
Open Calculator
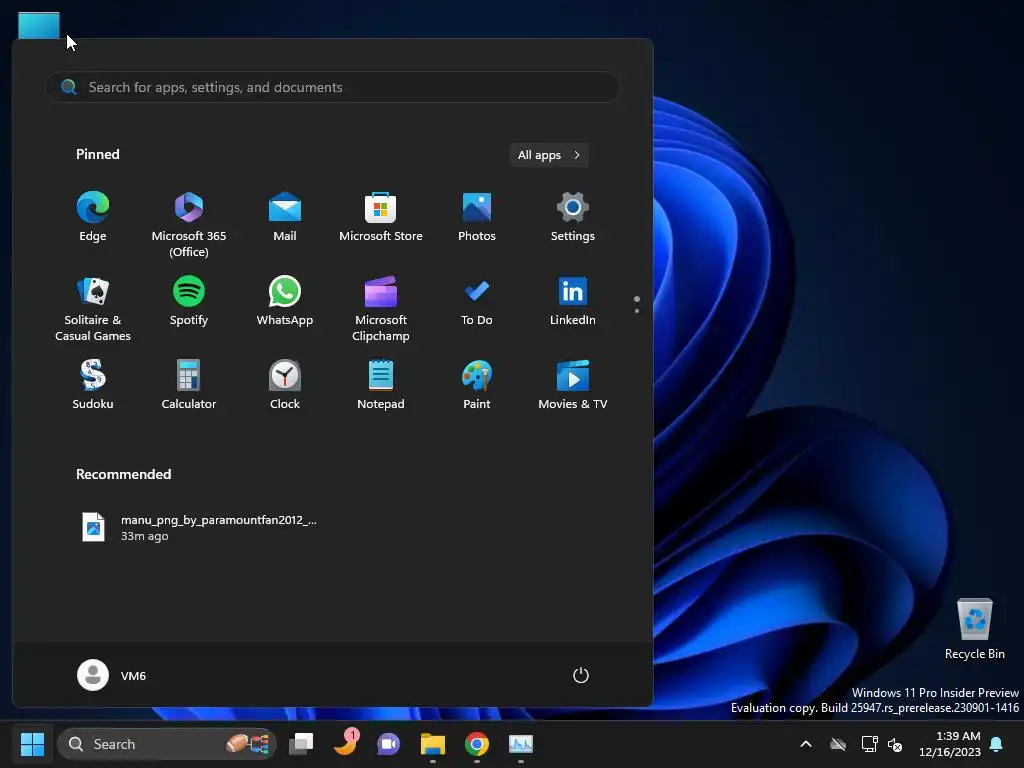(189, 385)
